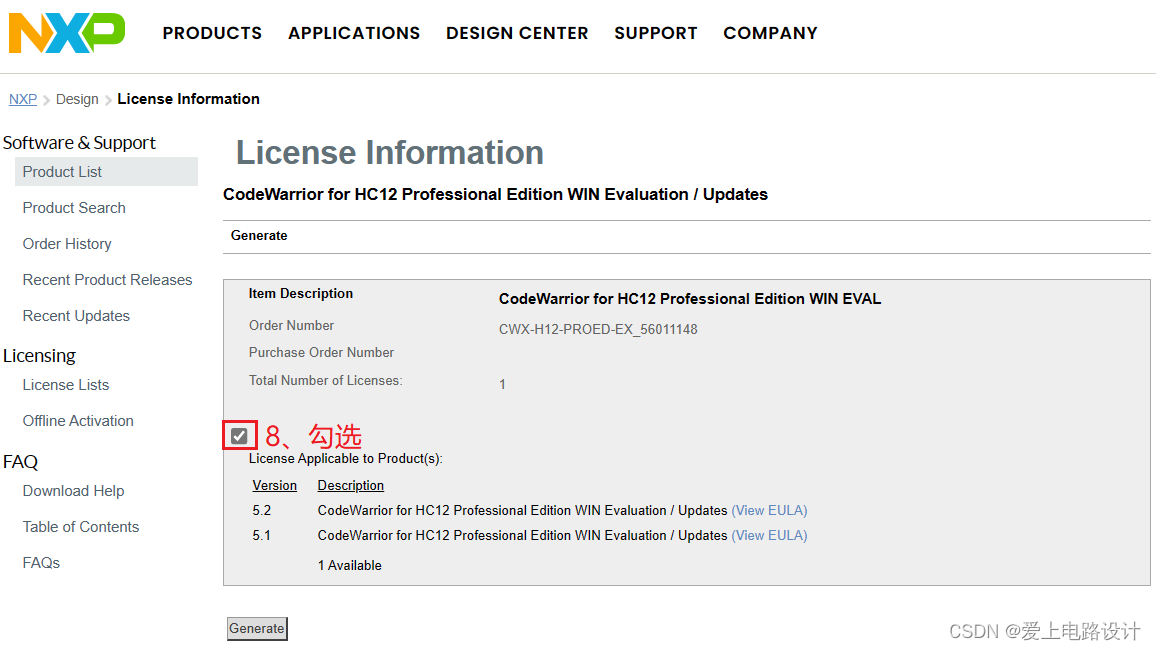Open Table of Contents

coord(80,527)
